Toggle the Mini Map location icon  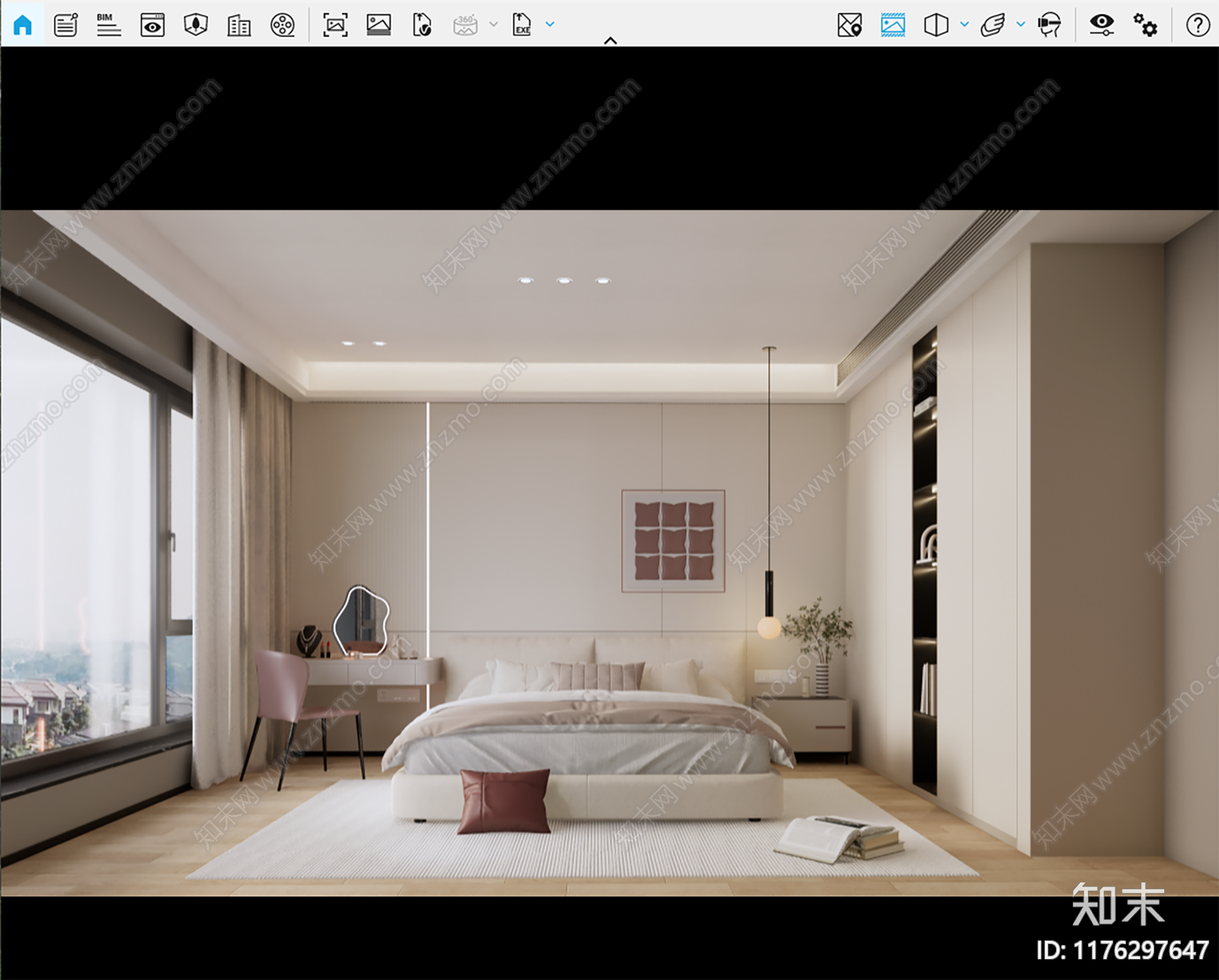click(849, 25)
